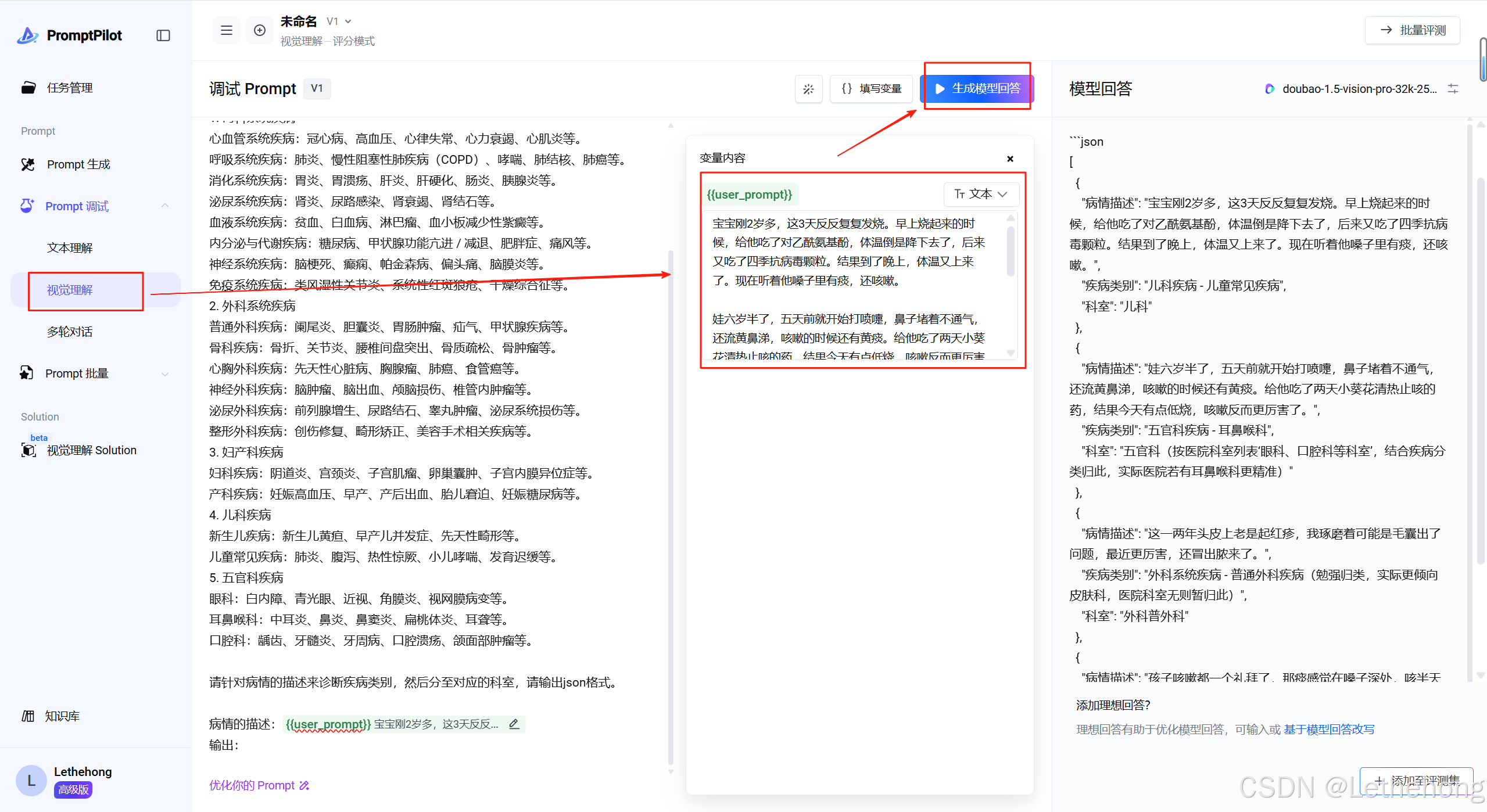Select 文本理解 under Prompt 调试
The image size is (1487, 812).
70,248
